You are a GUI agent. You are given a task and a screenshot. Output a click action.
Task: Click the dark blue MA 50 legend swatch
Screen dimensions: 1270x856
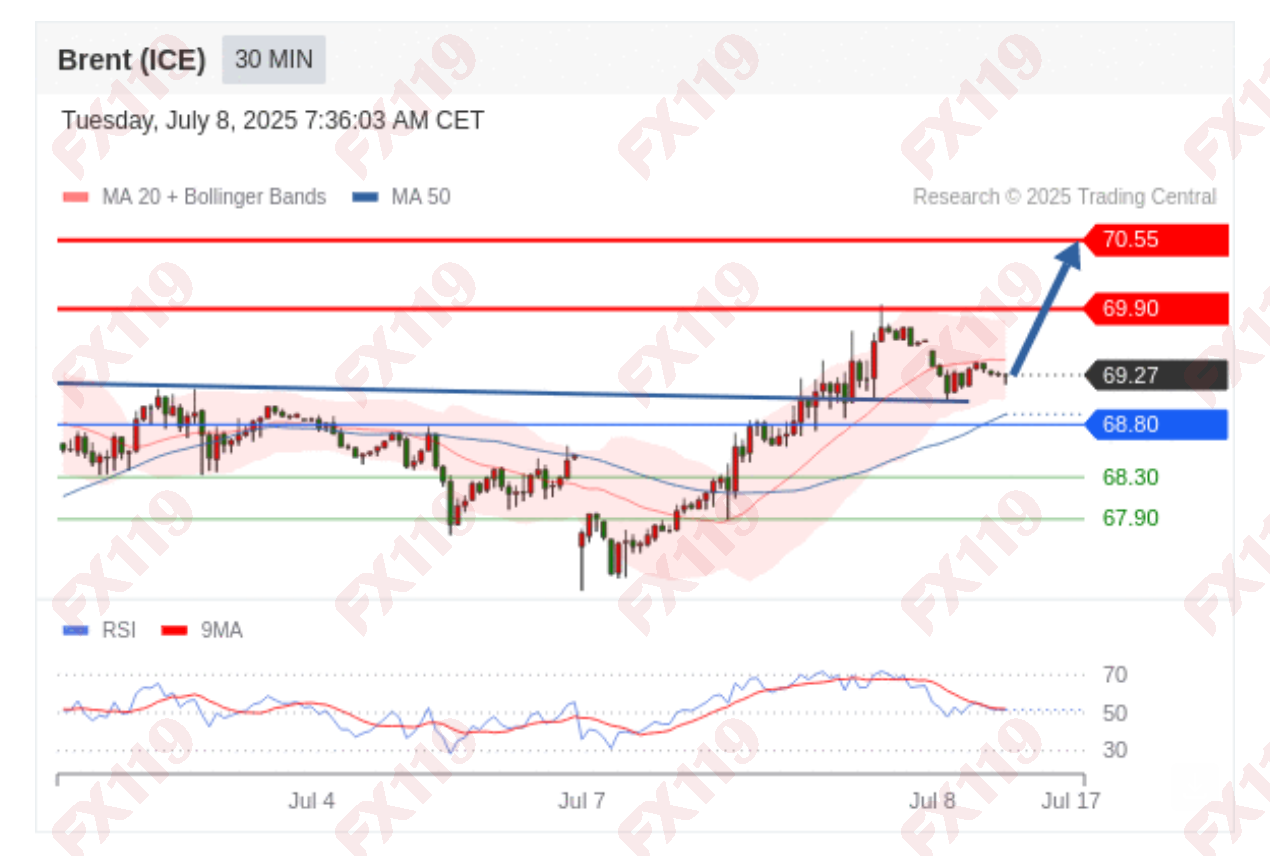pos(366,197)
